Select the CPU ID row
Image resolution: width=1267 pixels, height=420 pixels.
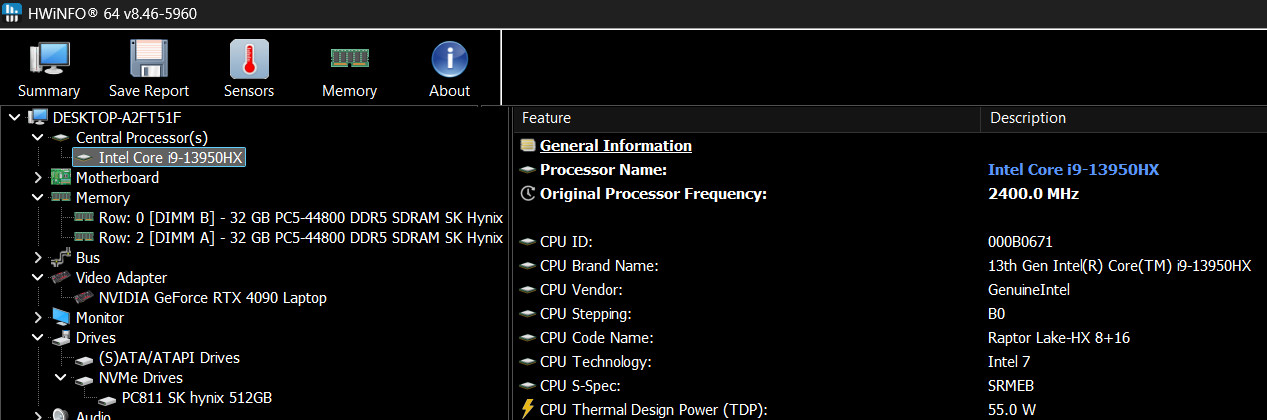coord(890,242)
